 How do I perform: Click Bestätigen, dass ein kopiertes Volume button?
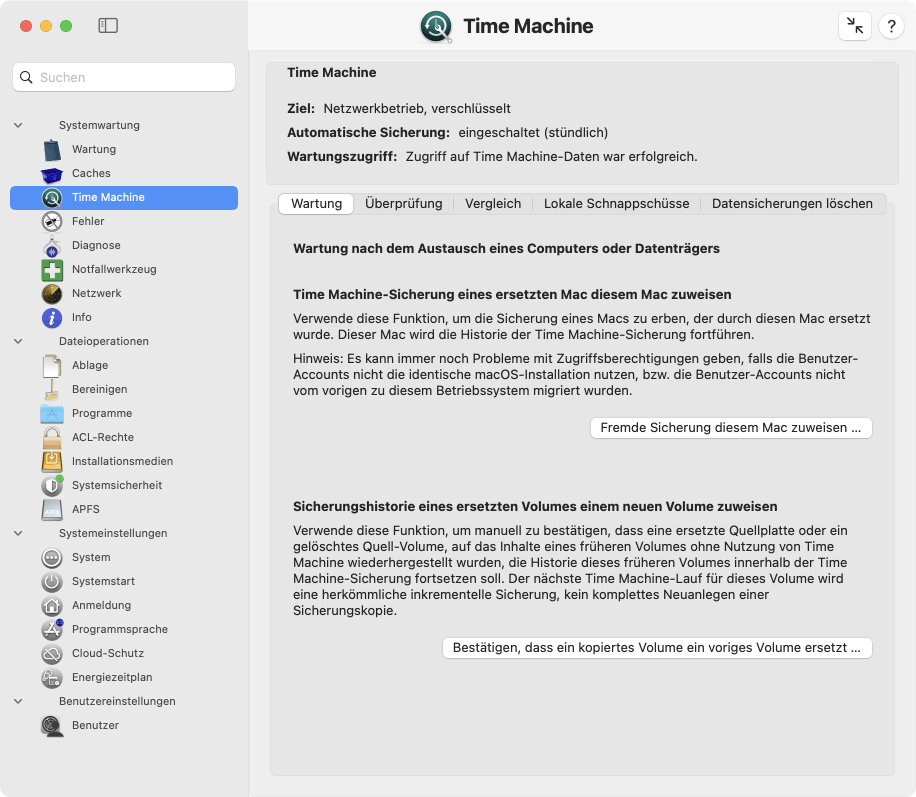(657, 648)
